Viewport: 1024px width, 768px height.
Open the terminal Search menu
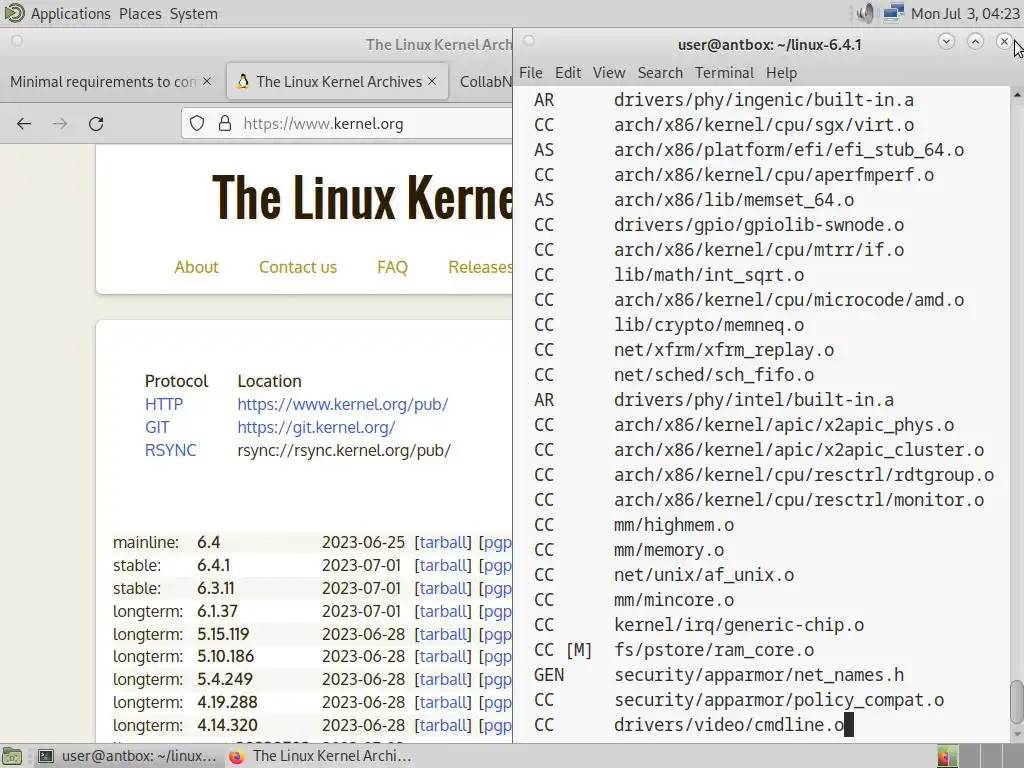660,72
